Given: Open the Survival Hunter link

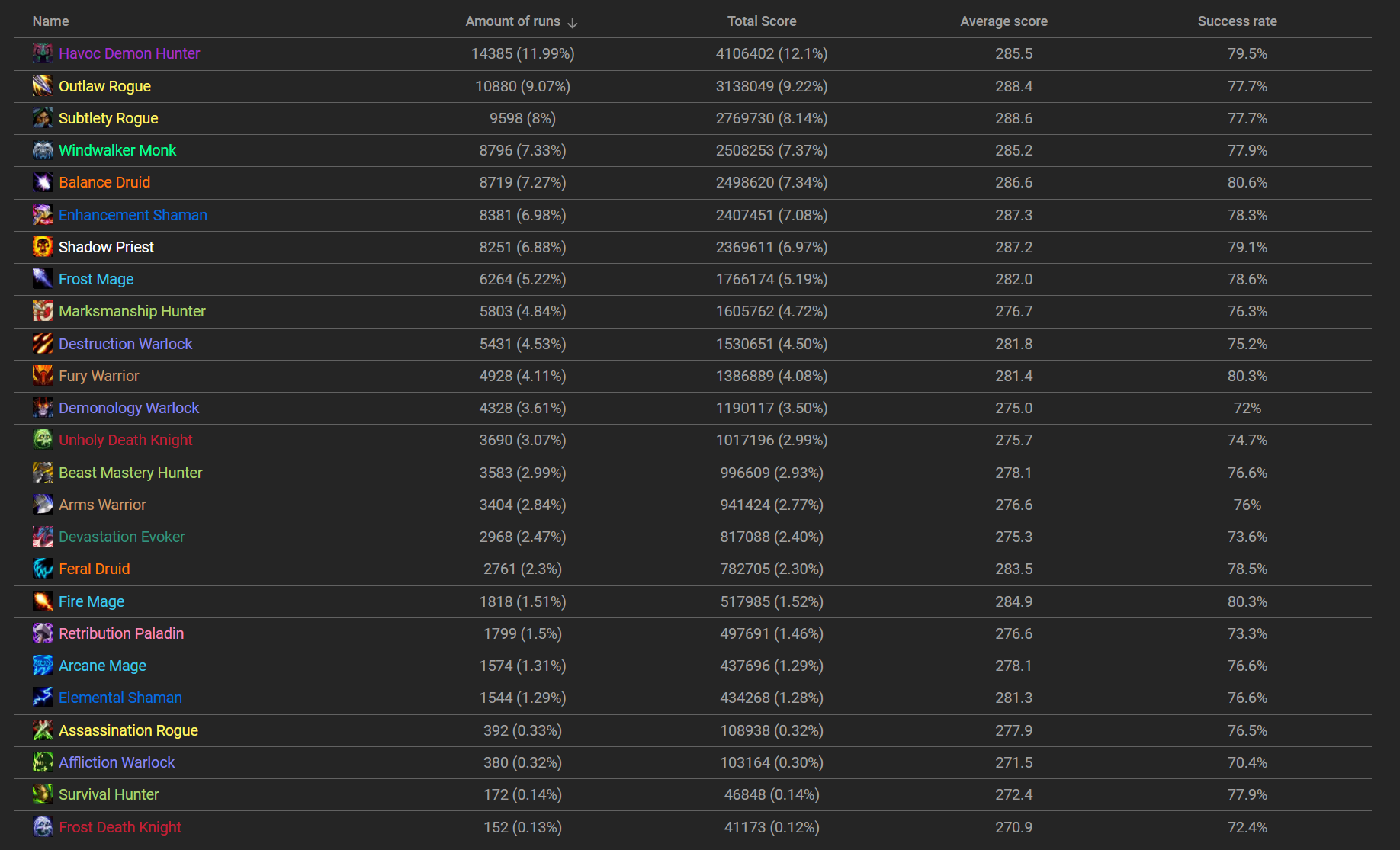Looking at the screenshot, I should 109,794.
